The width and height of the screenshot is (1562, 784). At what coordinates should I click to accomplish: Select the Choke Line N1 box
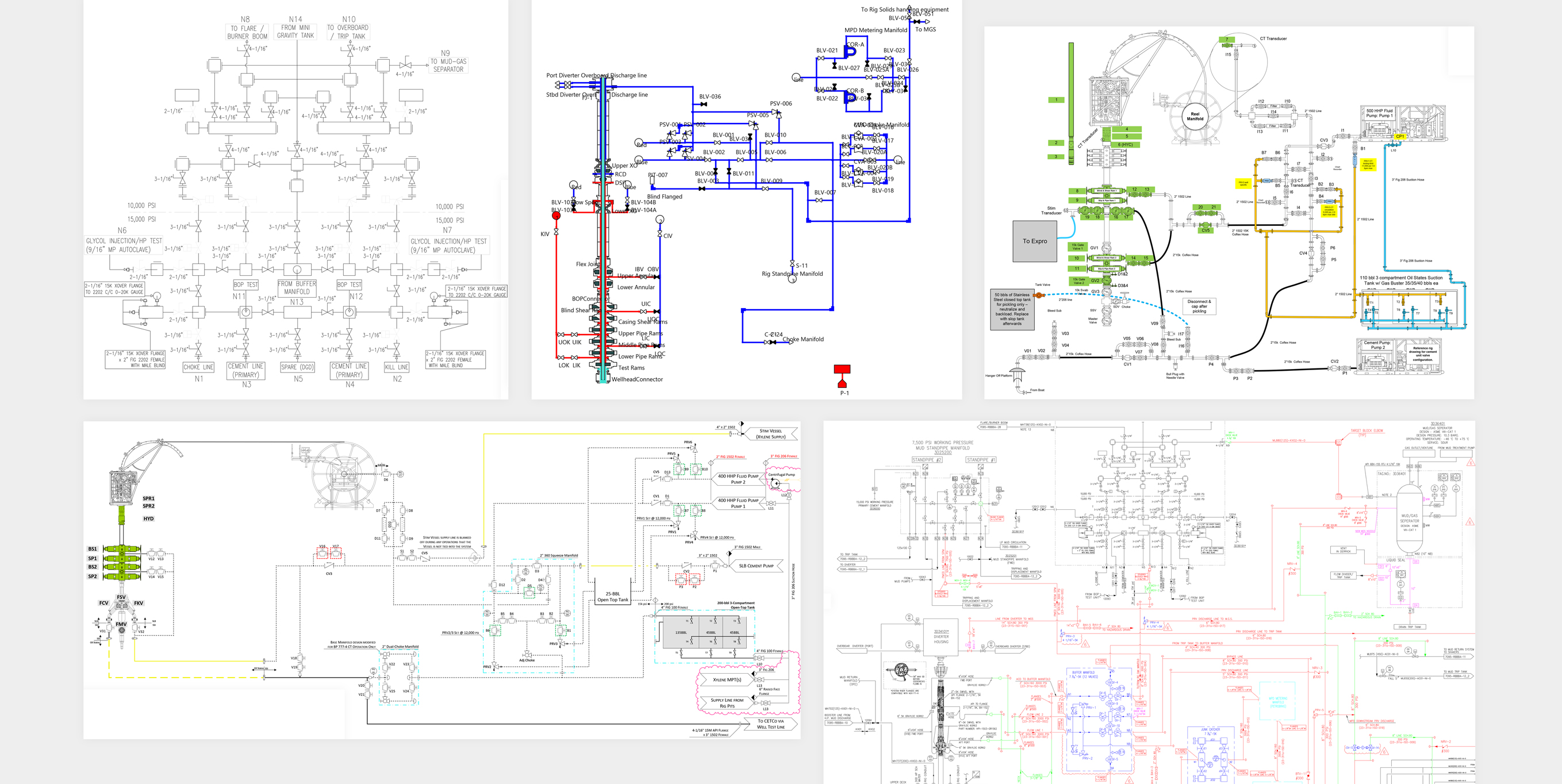click(198, 367)
